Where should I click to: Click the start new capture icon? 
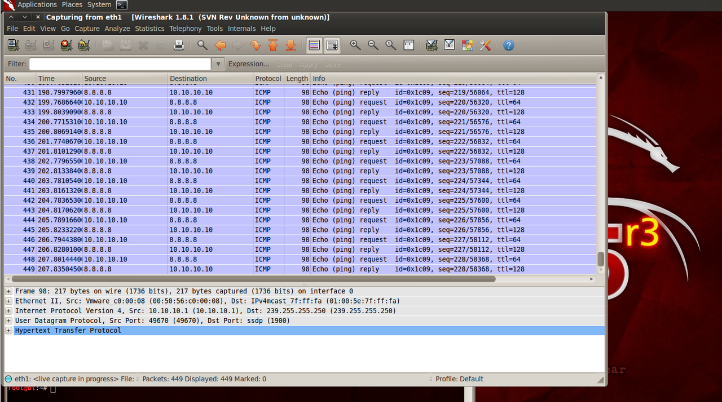48,45
